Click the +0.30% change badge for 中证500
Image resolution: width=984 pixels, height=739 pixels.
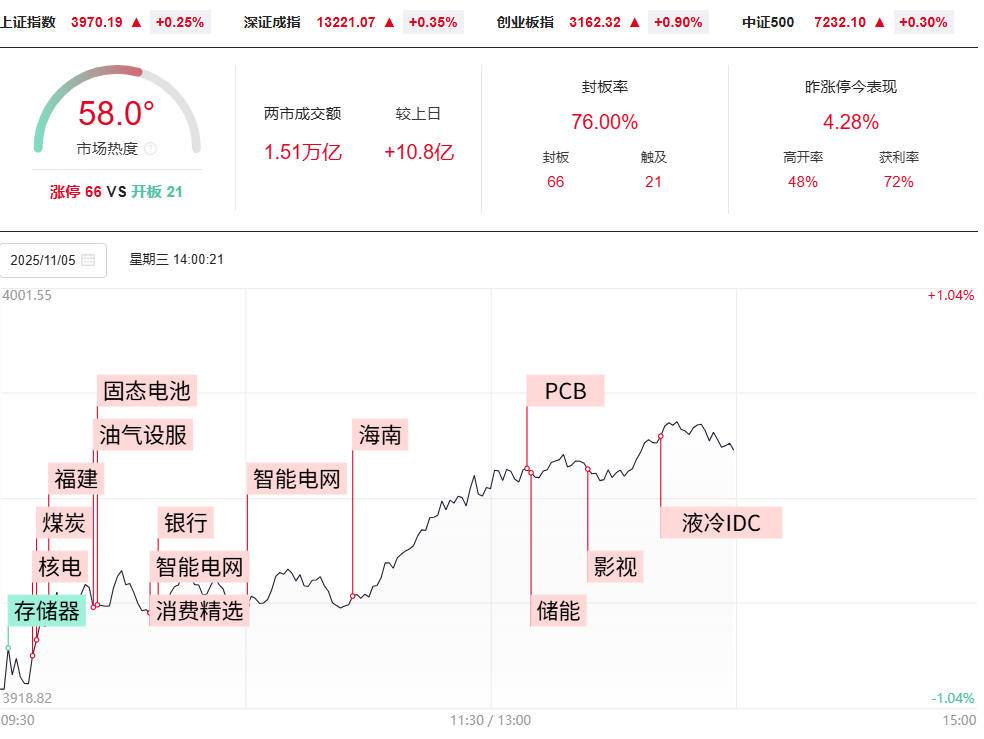(924, 21)
